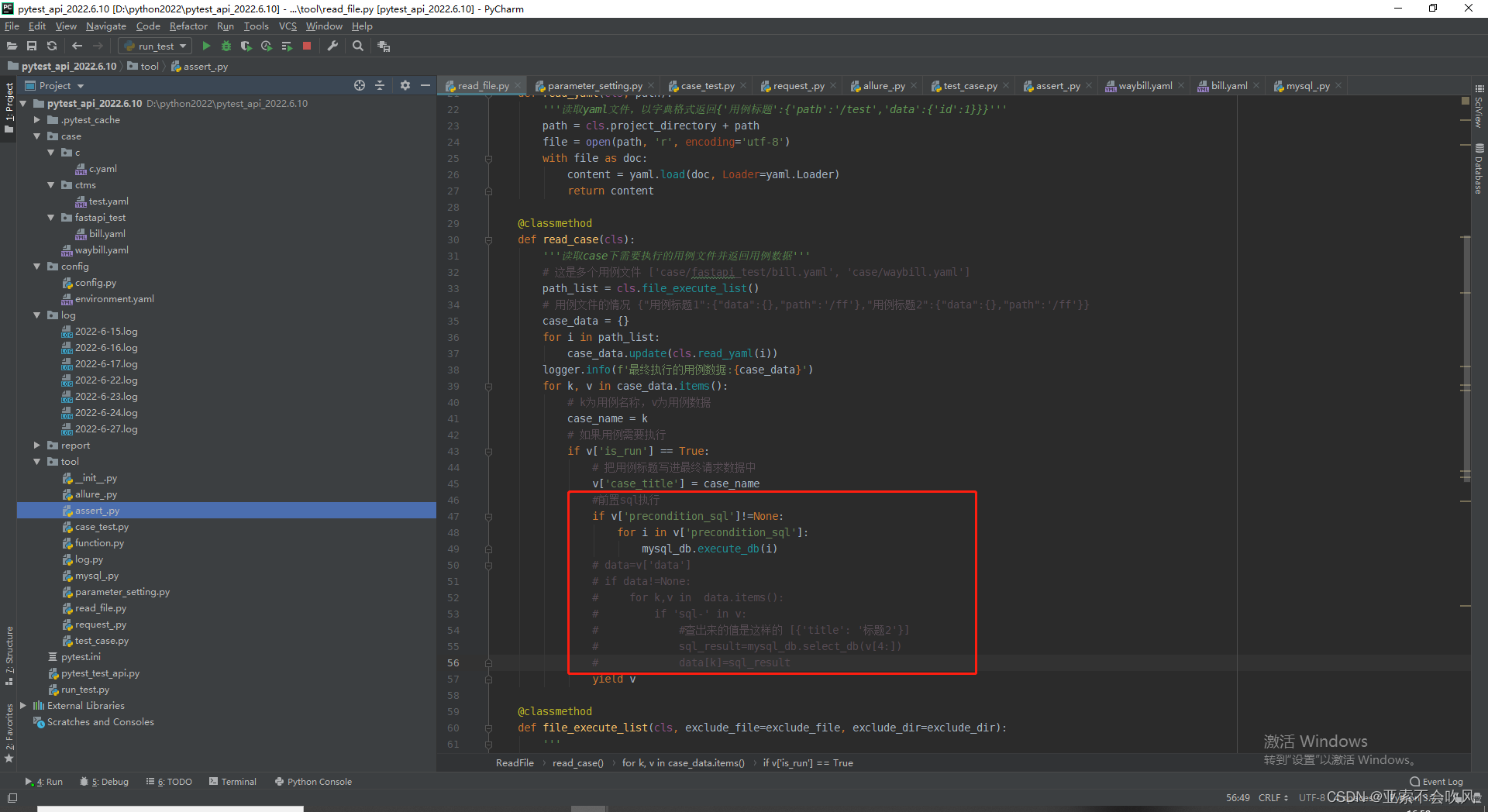Collapse the log folder
The image size is (1488, 812).
(37, 315)
